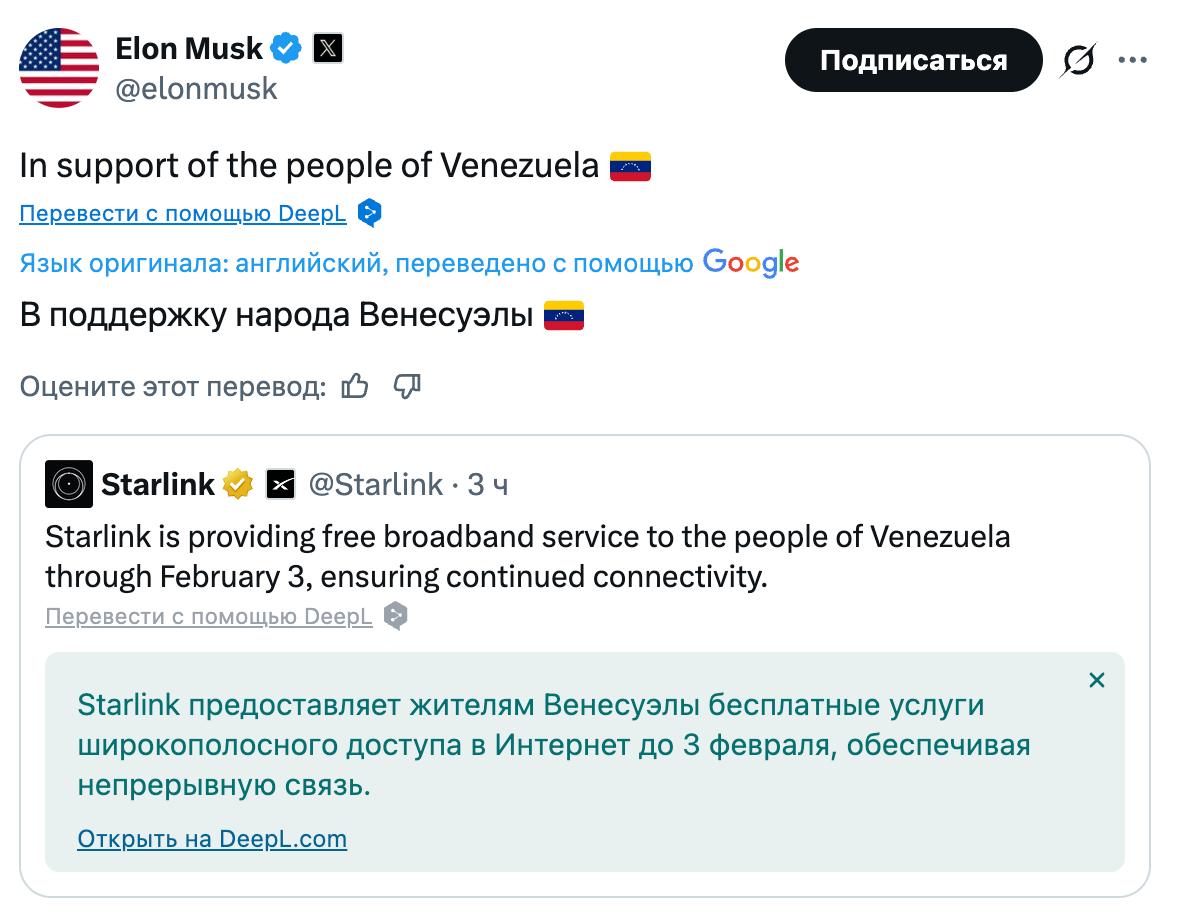Click Elon Musk's American flag avatar
Image resolution: width=1178 pixels, height=918 pixels.
[58, 68]
